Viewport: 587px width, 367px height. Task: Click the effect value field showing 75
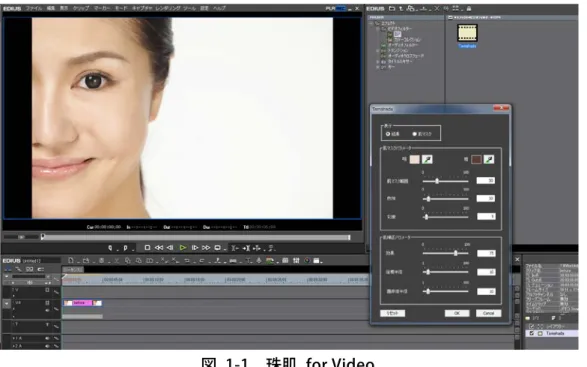[x=486, y=254]
